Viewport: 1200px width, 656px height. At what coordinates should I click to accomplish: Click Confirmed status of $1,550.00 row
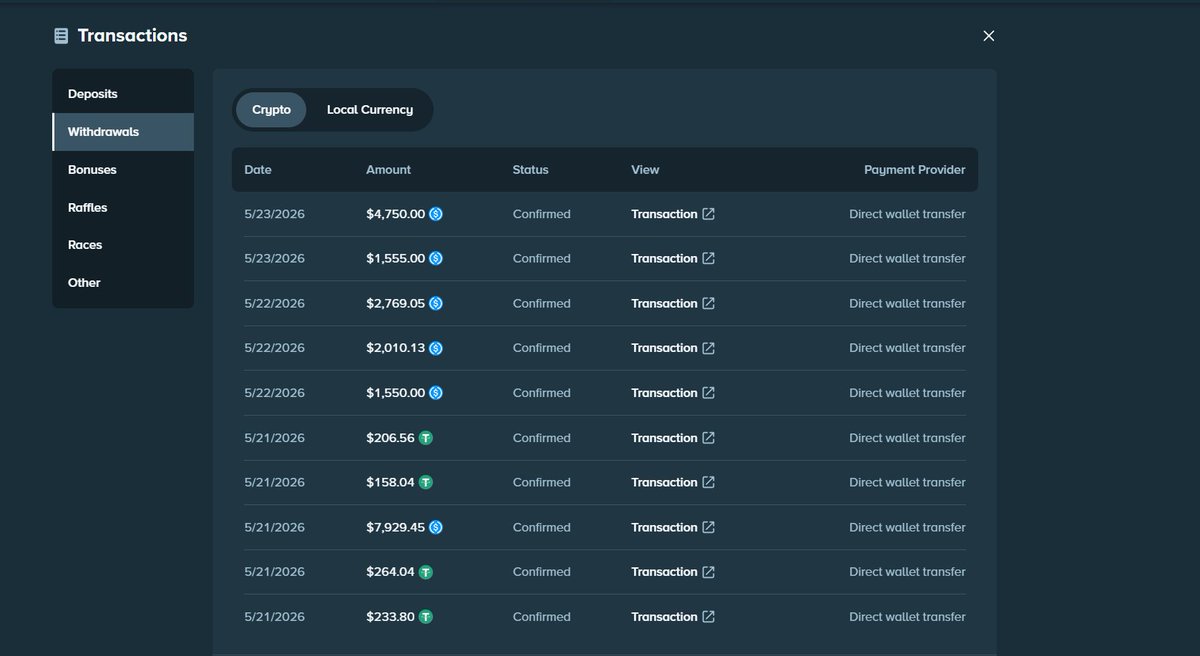pyautogui.click(x=542, y=393)
